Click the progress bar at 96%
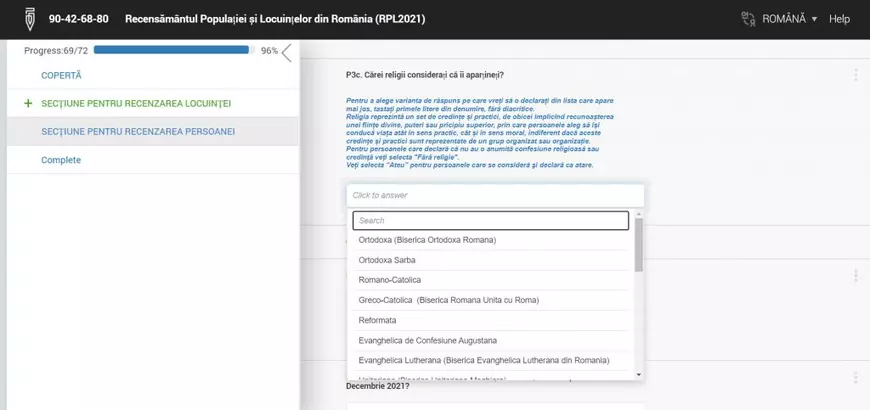The image size is (870, 410). 170,50
